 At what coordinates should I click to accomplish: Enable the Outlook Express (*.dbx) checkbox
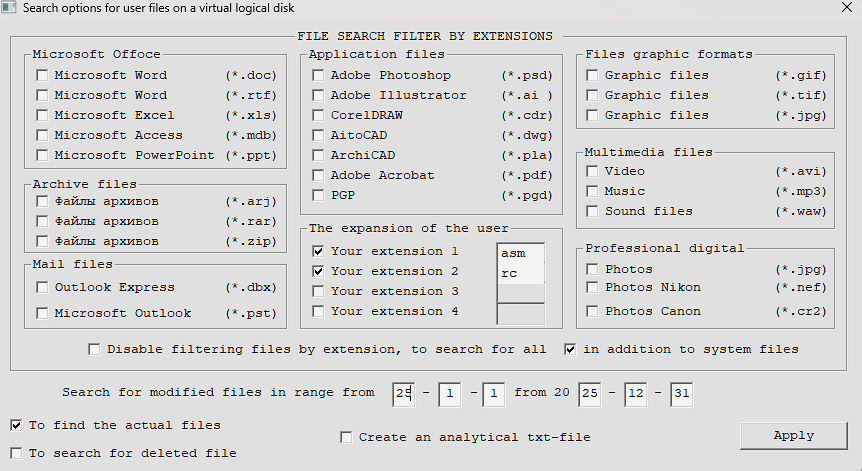42,287
